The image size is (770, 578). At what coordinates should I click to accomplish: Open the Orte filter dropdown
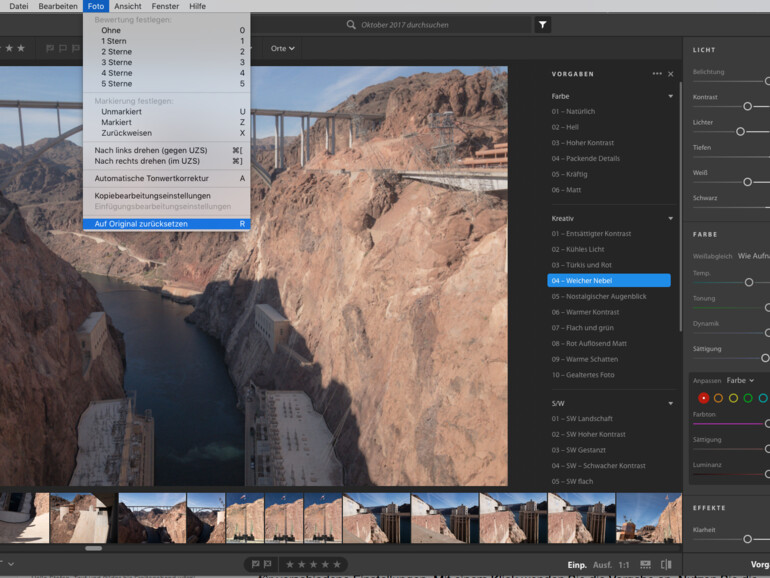click(283, 48)
